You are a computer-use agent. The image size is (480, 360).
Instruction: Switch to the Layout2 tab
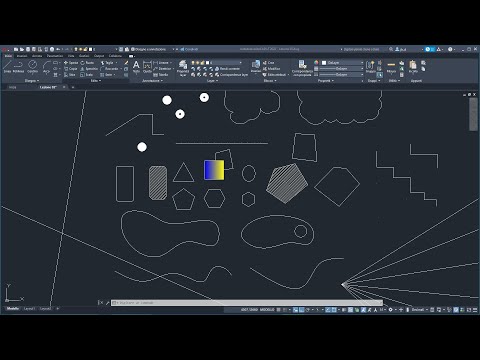click(x=45, y=309)
